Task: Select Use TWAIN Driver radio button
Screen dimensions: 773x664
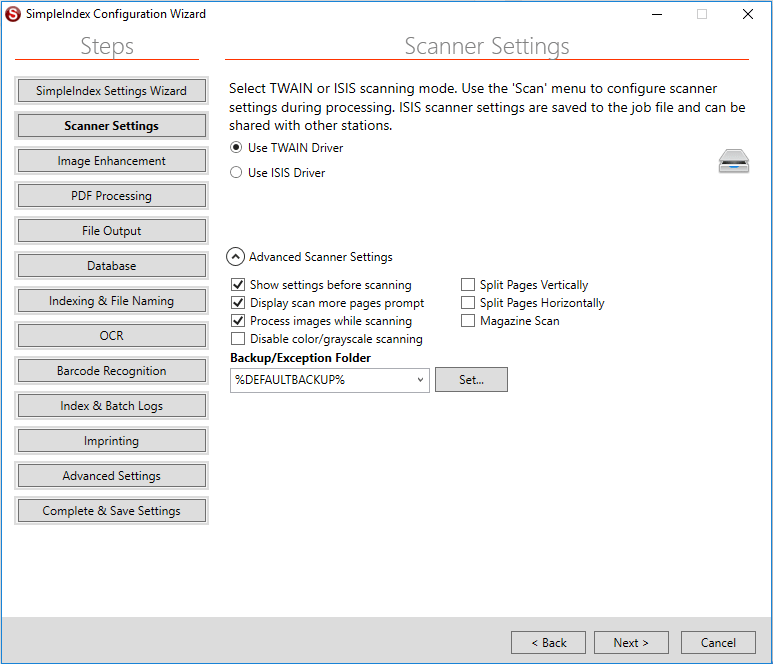Action: coord(236,147)
